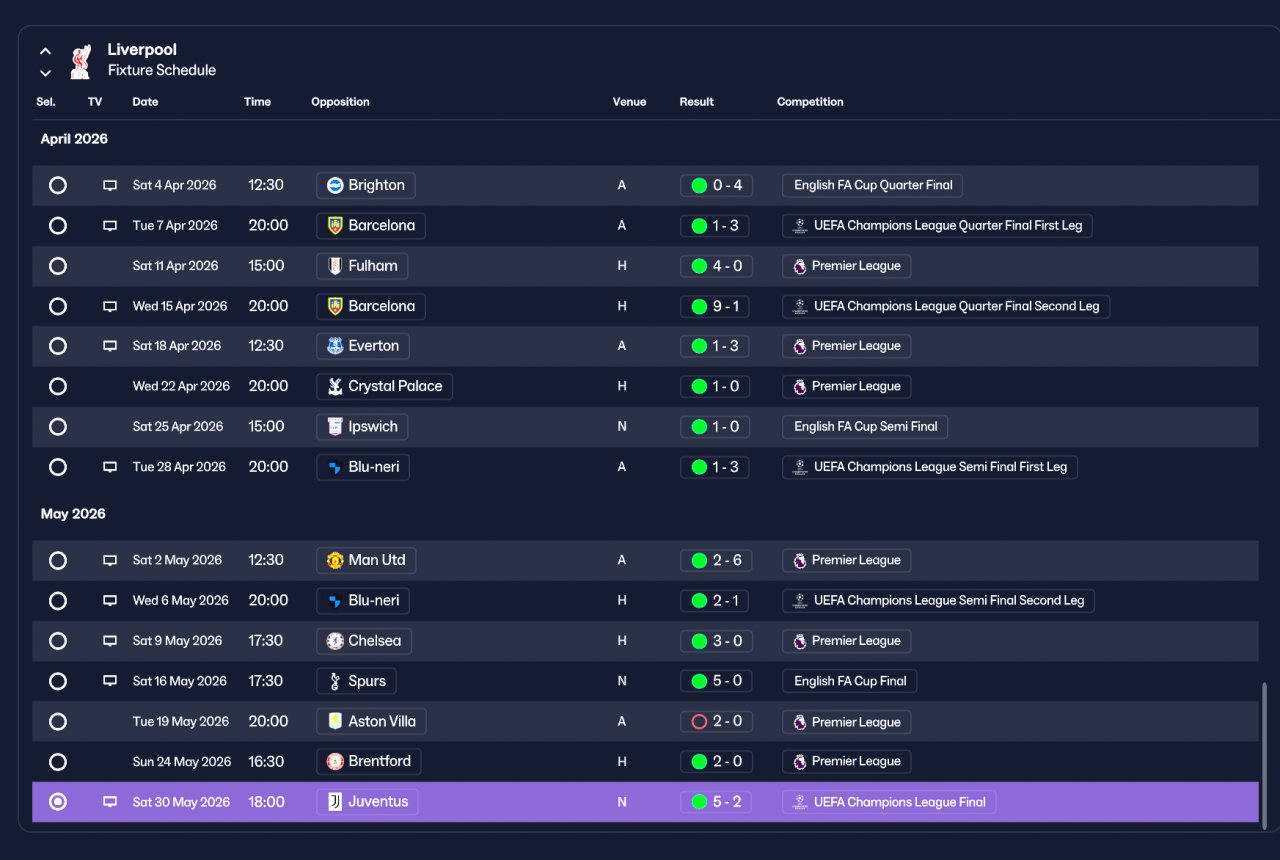Click the Premier League logo in Fulham row
Viewport: 1280px width, 860px height.
click(x=799, y=266)
